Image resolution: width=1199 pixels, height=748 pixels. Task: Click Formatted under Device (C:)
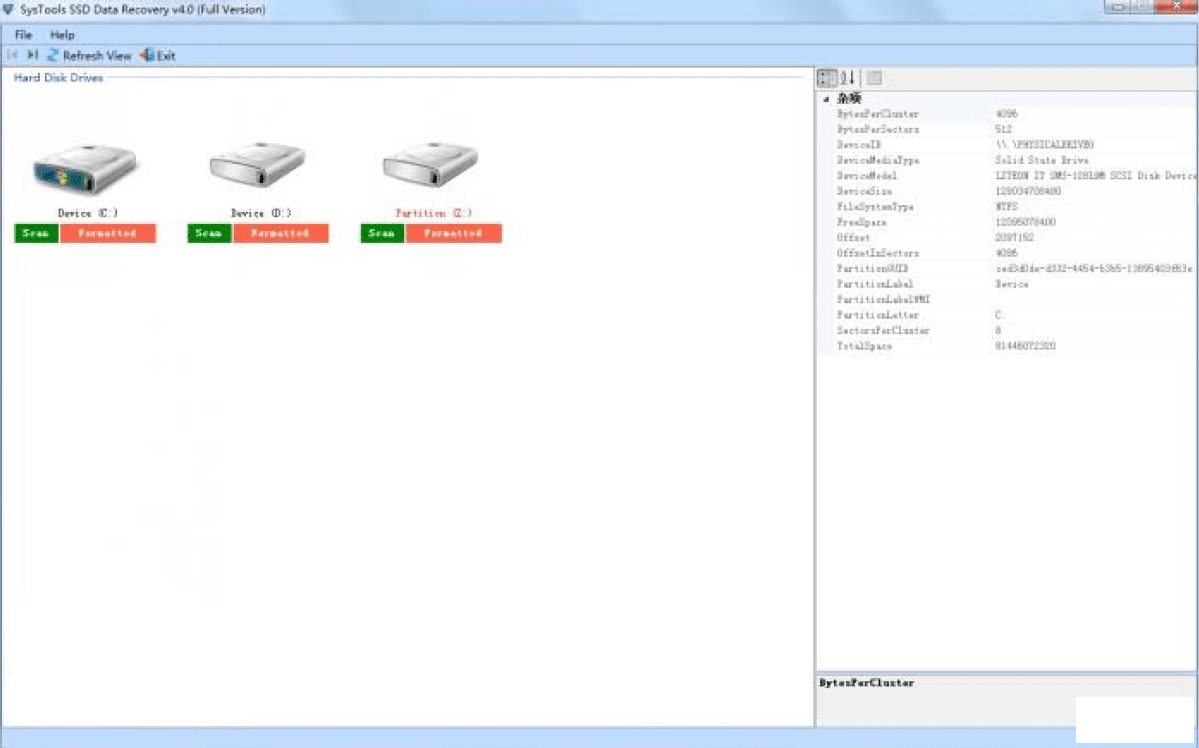[108, 233]
